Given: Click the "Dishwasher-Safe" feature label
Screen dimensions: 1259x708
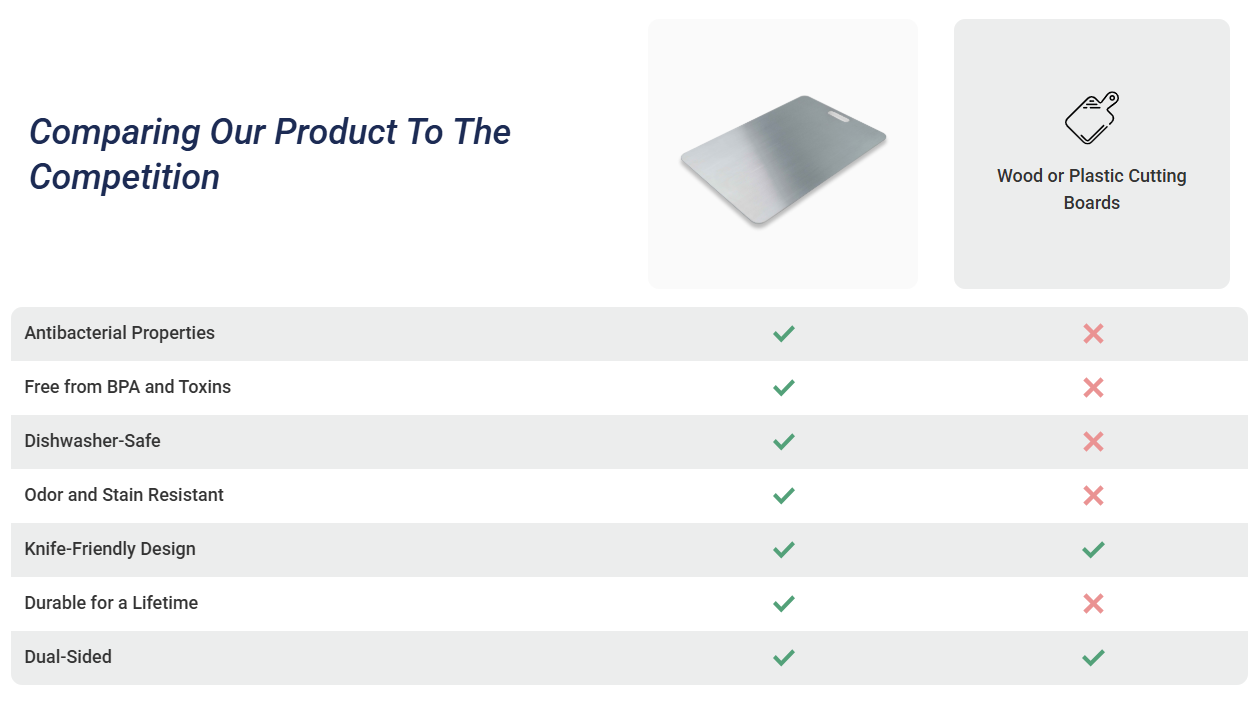Looking at the screenshot, I should 92,441.
